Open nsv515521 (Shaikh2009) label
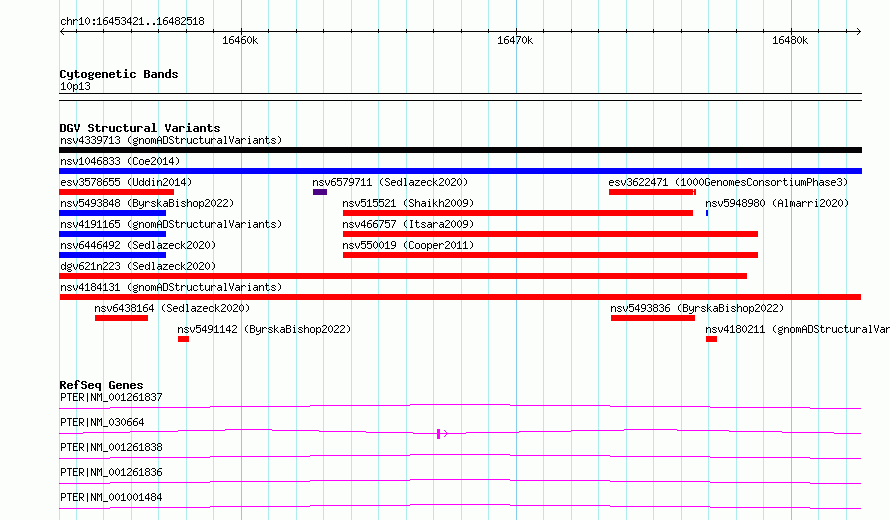The width and height of the screenshot is (890, 520). pyautogui.click(x=408, y=203)
